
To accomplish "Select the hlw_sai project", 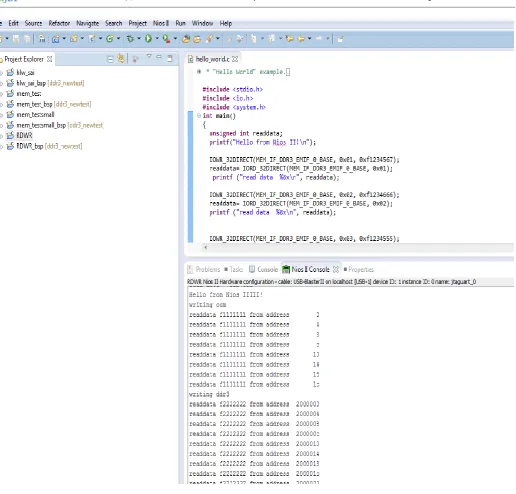I will pos(21,72).
